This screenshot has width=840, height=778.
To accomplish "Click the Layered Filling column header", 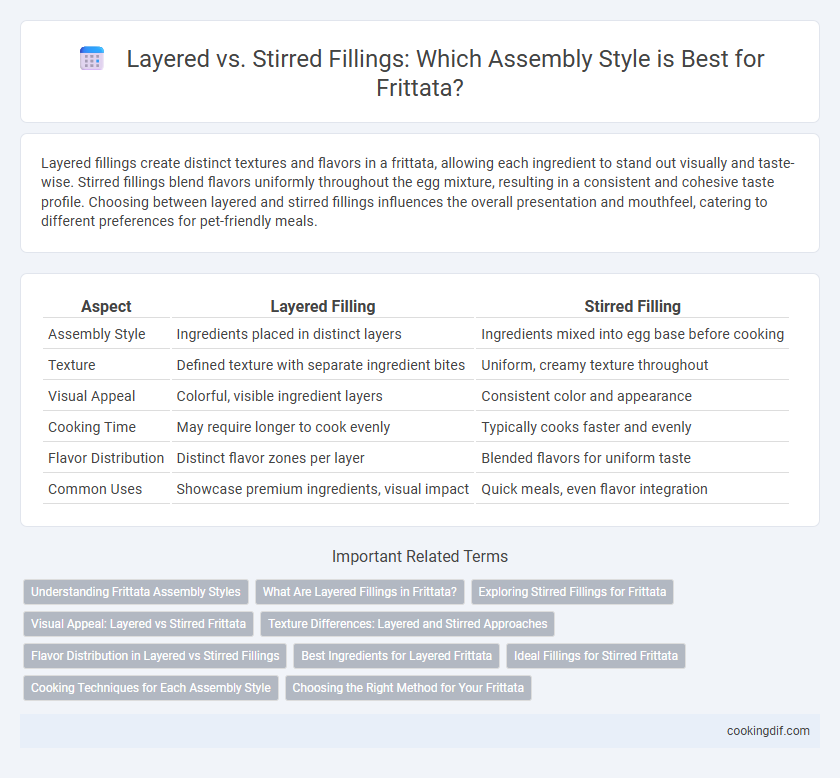I will click(322, 306).
